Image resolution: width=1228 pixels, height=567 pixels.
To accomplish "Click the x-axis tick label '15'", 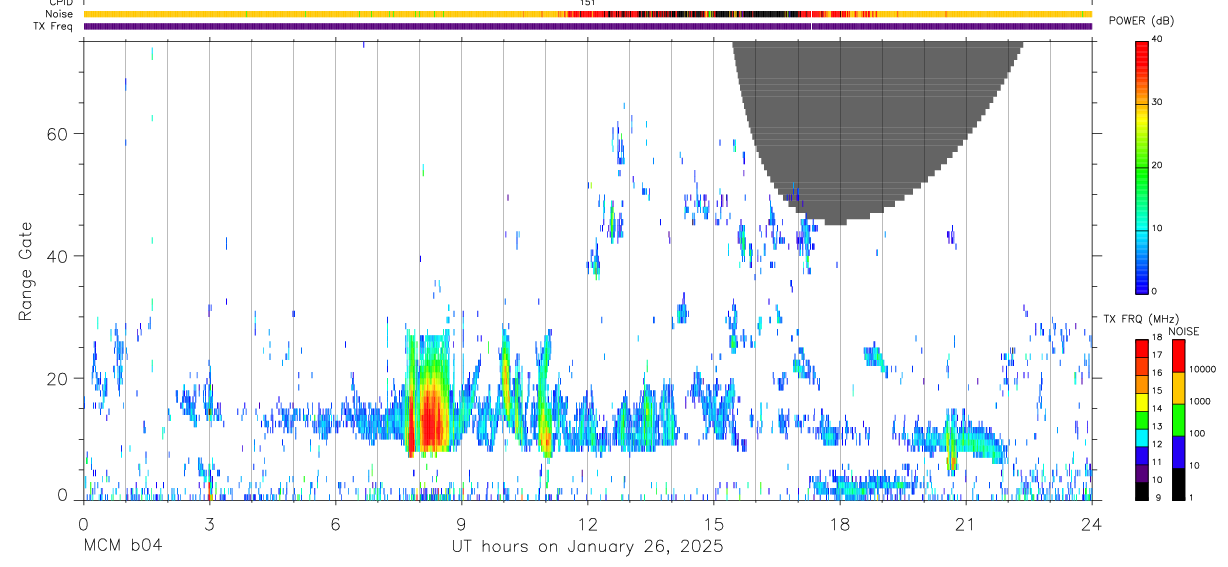I will click(x=714, y=523).
